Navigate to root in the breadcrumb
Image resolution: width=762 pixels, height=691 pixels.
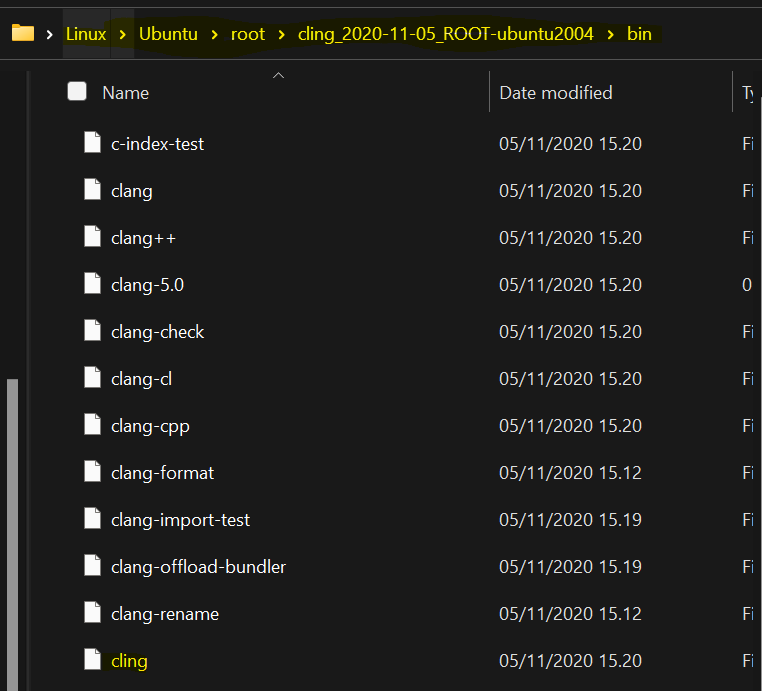click(x=248, y=34)
